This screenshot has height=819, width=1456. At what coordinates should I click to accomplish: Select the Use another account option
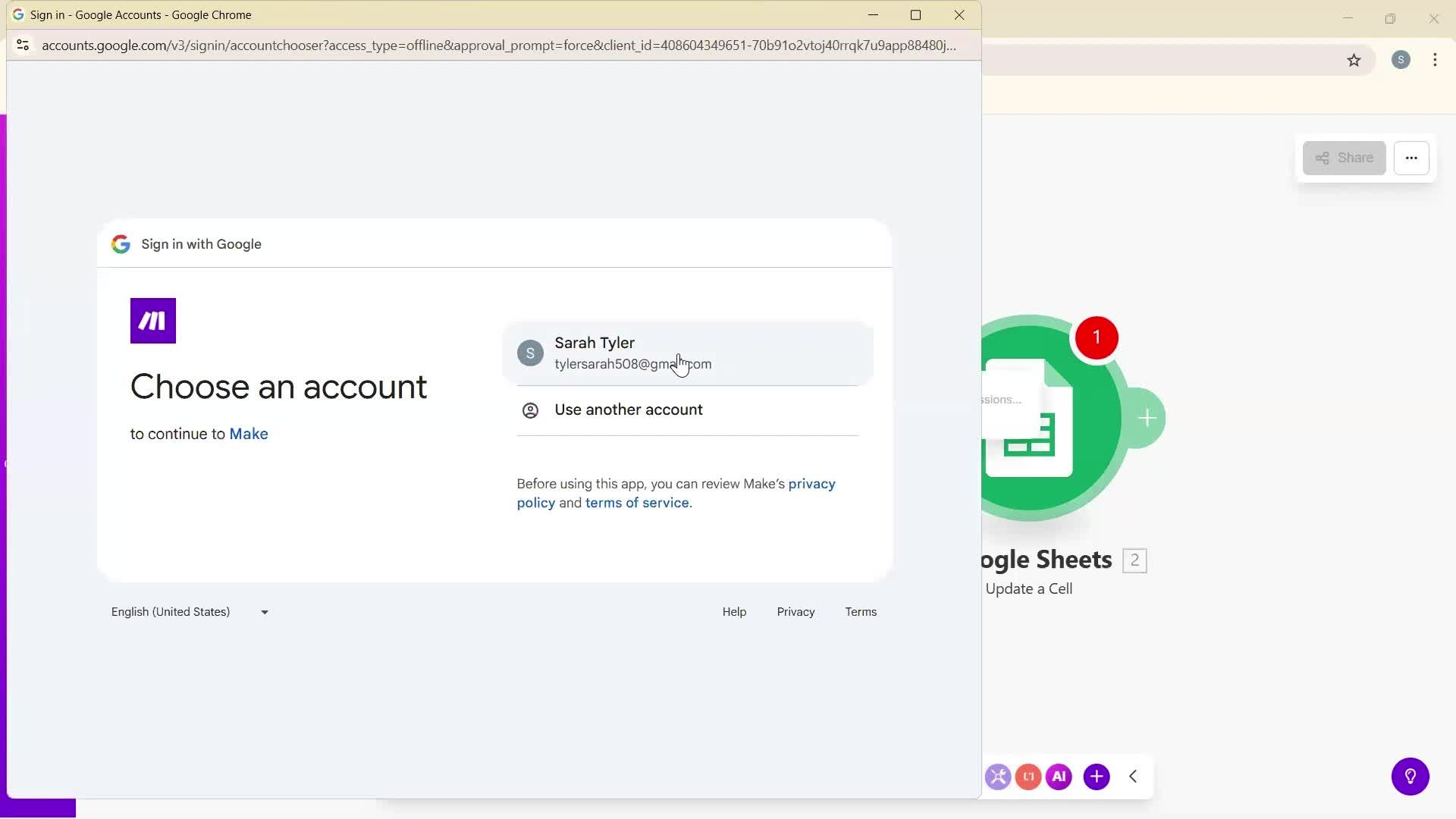(628, 409)
